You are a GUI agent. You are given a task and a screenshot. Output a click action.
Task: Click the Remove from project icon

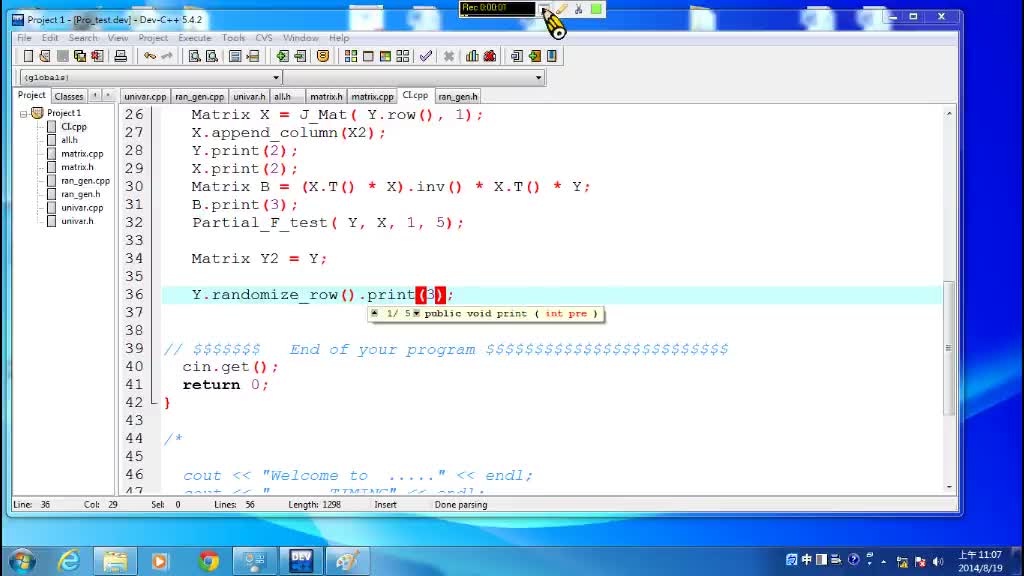pos(300,56)
